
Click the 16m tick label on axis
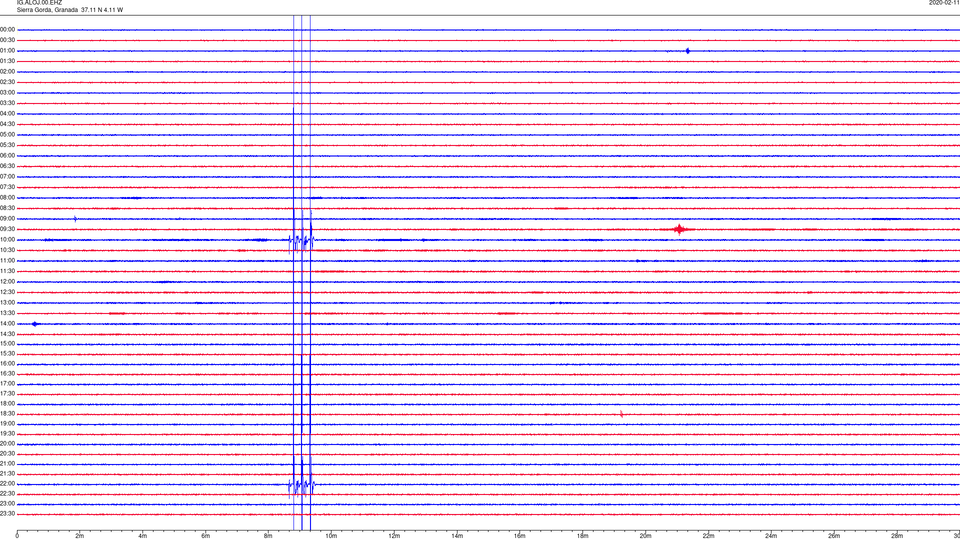click(x=520, y=536)
